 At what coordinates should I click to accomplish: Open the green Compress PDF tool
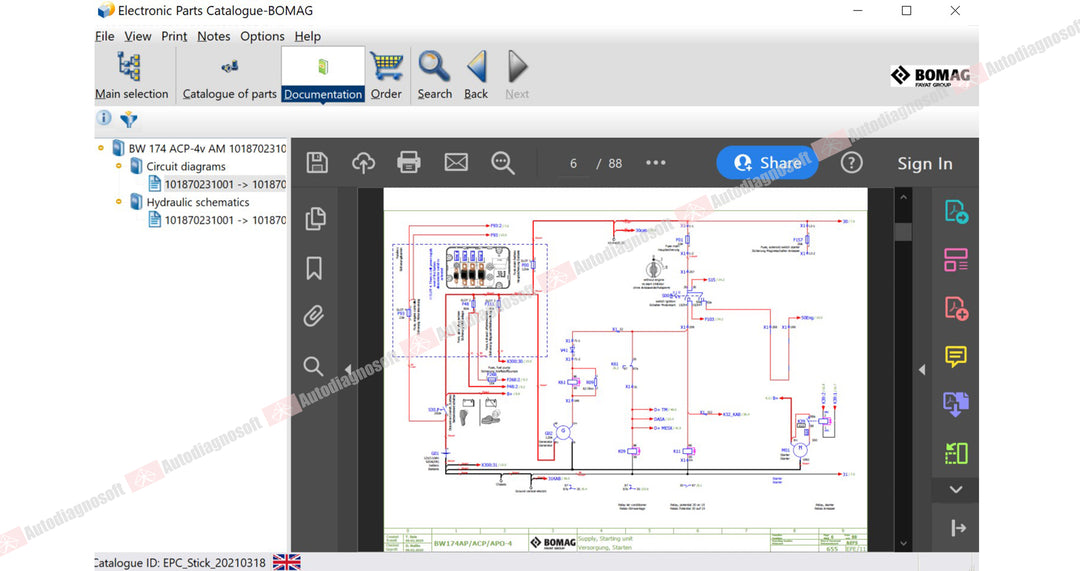pos(956,453)
